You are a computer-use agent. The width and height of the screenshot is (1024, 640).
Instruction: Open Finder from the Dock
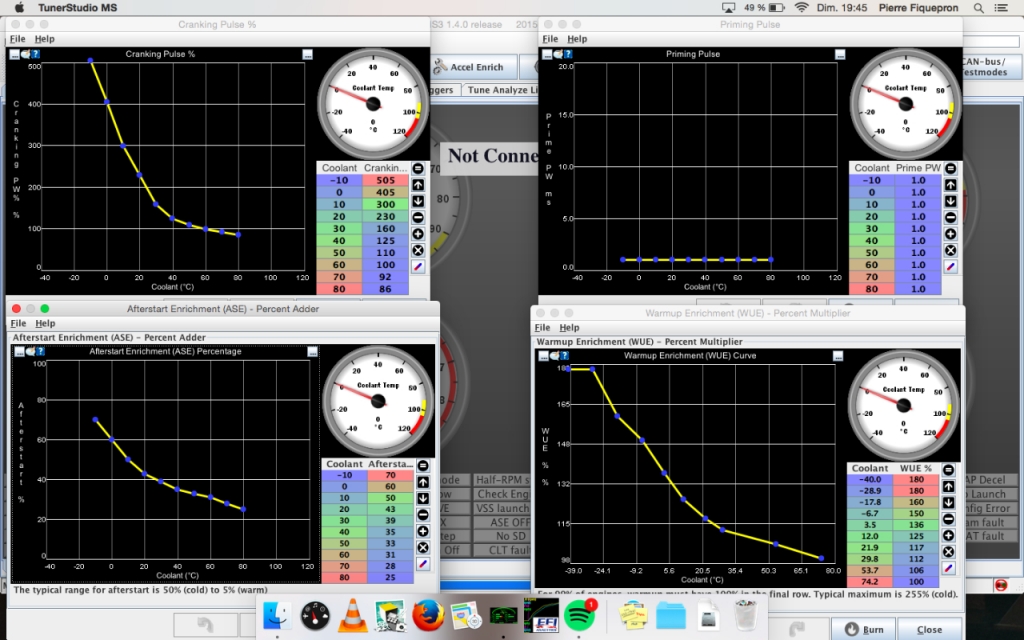click(x=277, y=615)
